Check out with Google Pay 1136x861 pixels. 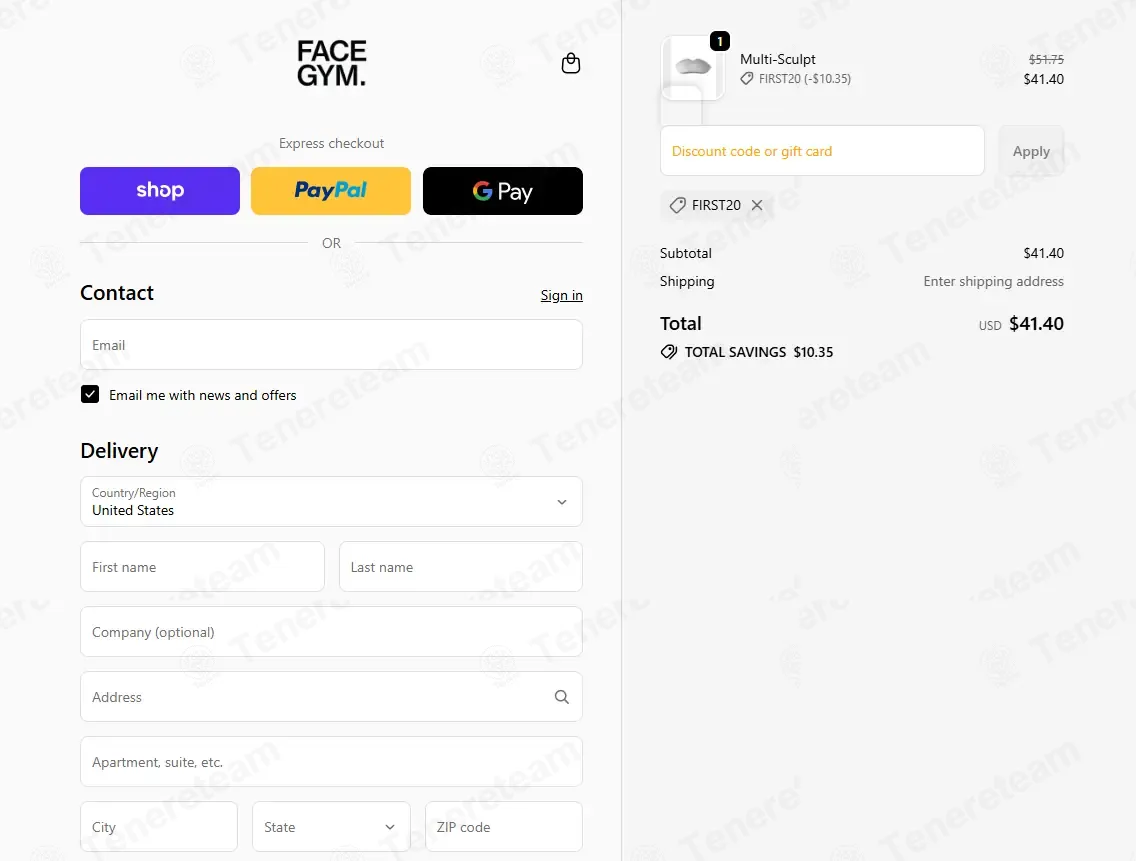[503, 191]
